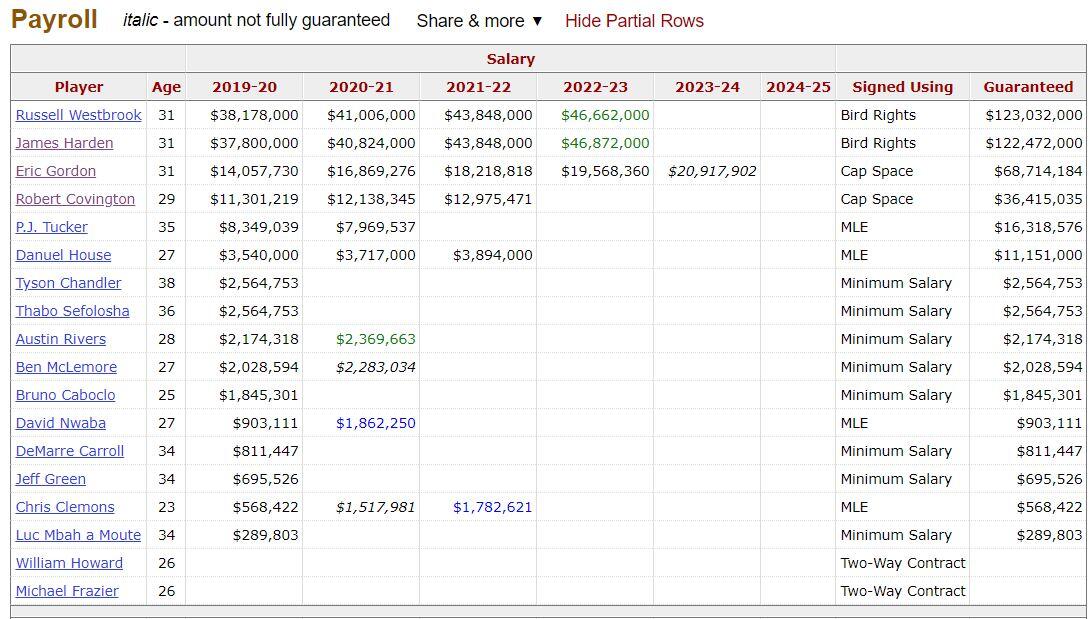Image resolution: width=1089 pixels, height=619 pixels.
Task: Click Tyson Chandler's name
Action: pyautogui.click(x=68, y=283)
